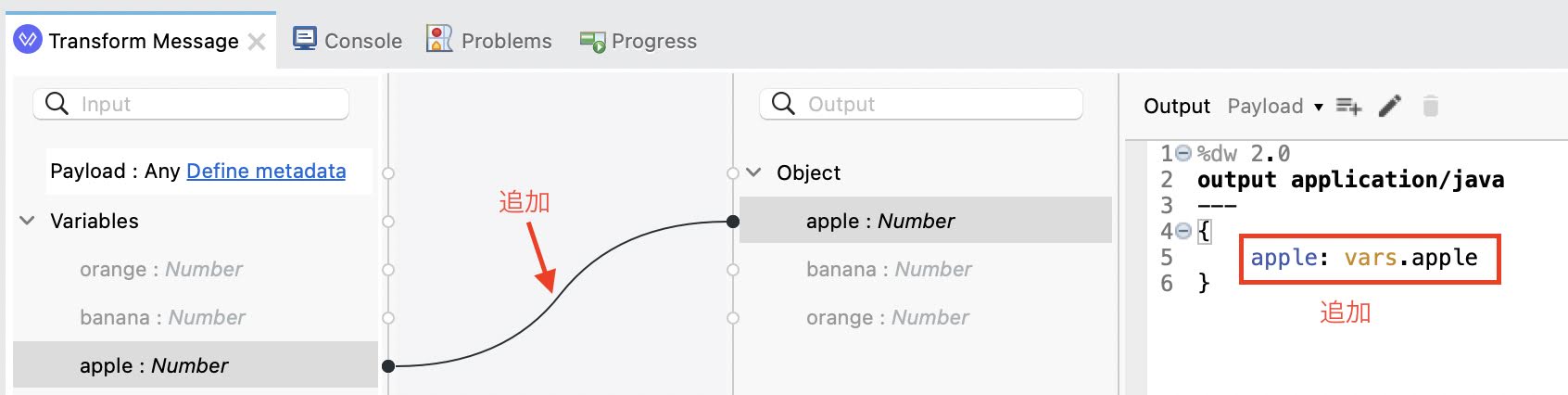Click the trash delete target icon
Image resolution: width=1568 pixels, height=395 pixels.
(x=1430, y=106)
